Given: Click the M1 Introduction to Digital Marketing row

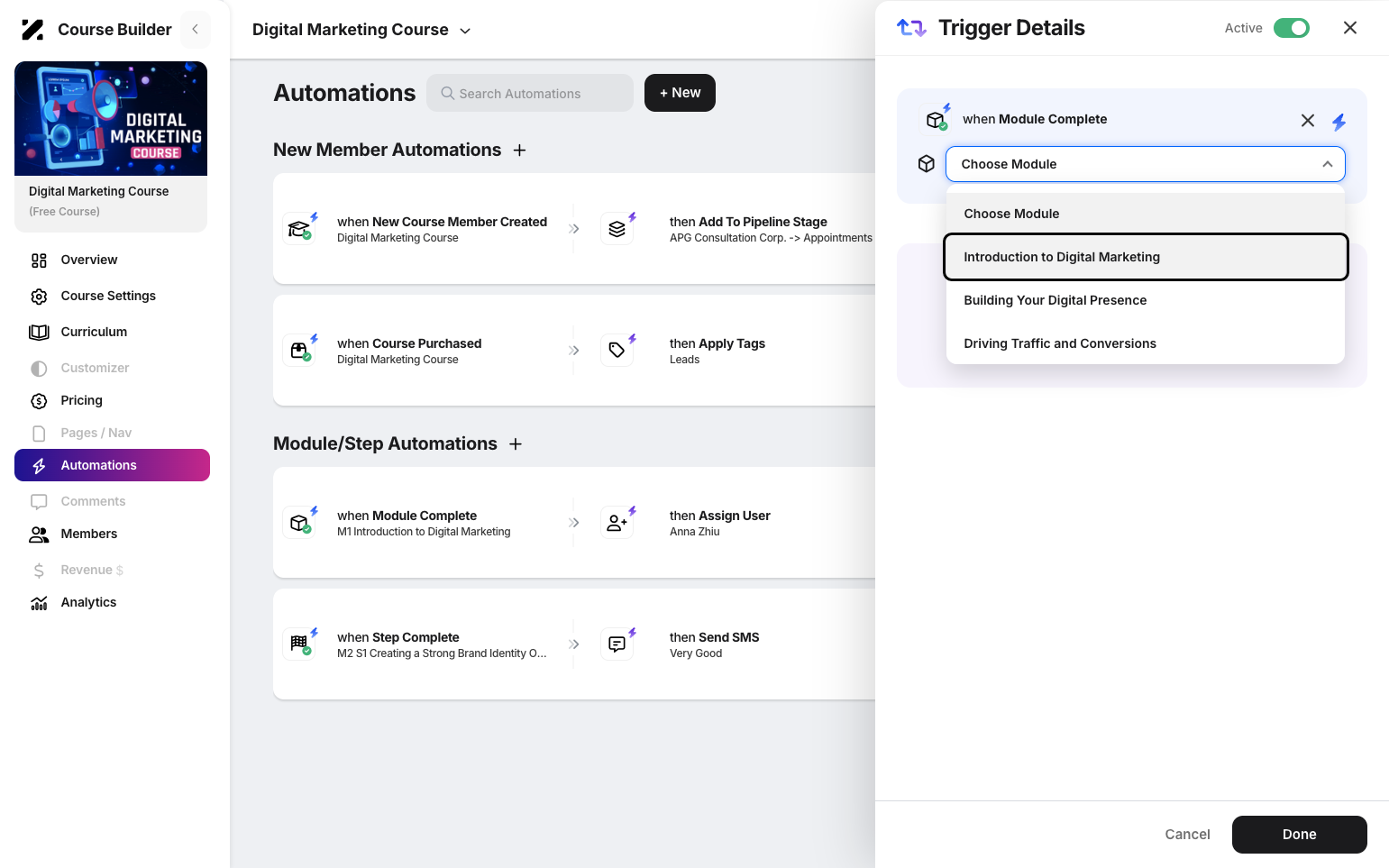Looking at the screenshot, I should coord(424,532).
